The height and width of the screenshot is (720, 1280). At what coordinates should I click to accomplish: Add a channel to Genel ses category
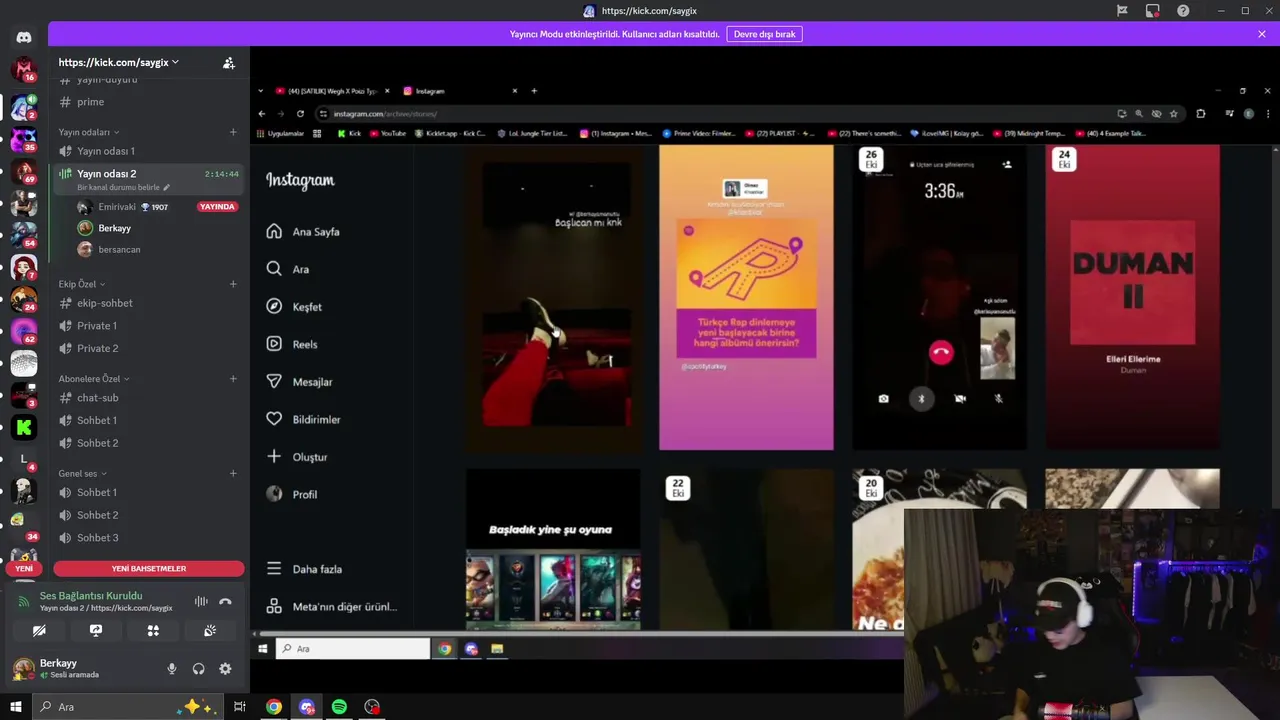(x=233, y=474)
